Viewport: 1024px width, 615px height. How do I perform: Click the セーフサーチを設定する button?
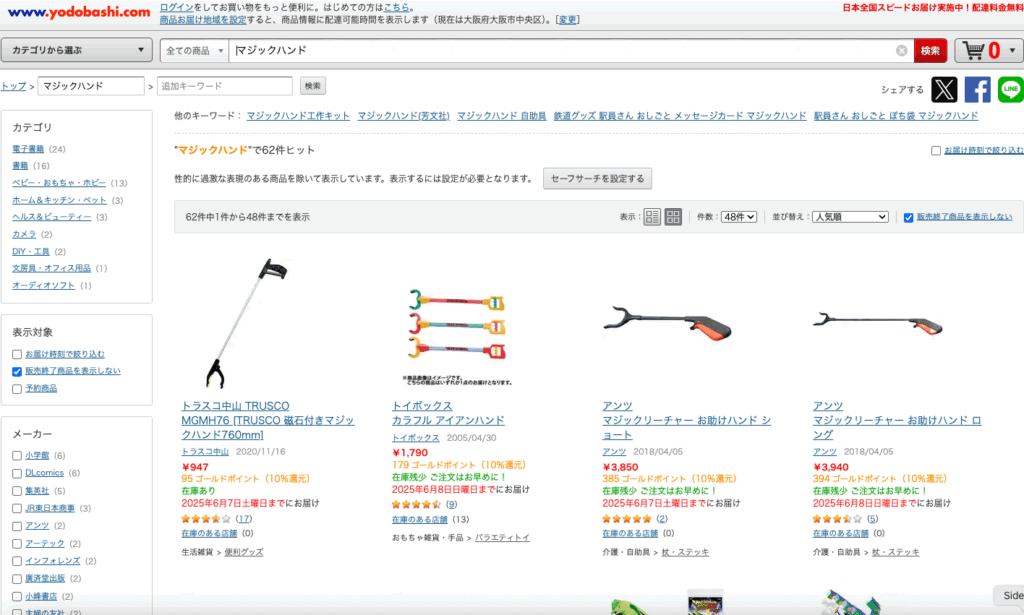[598, 178]
